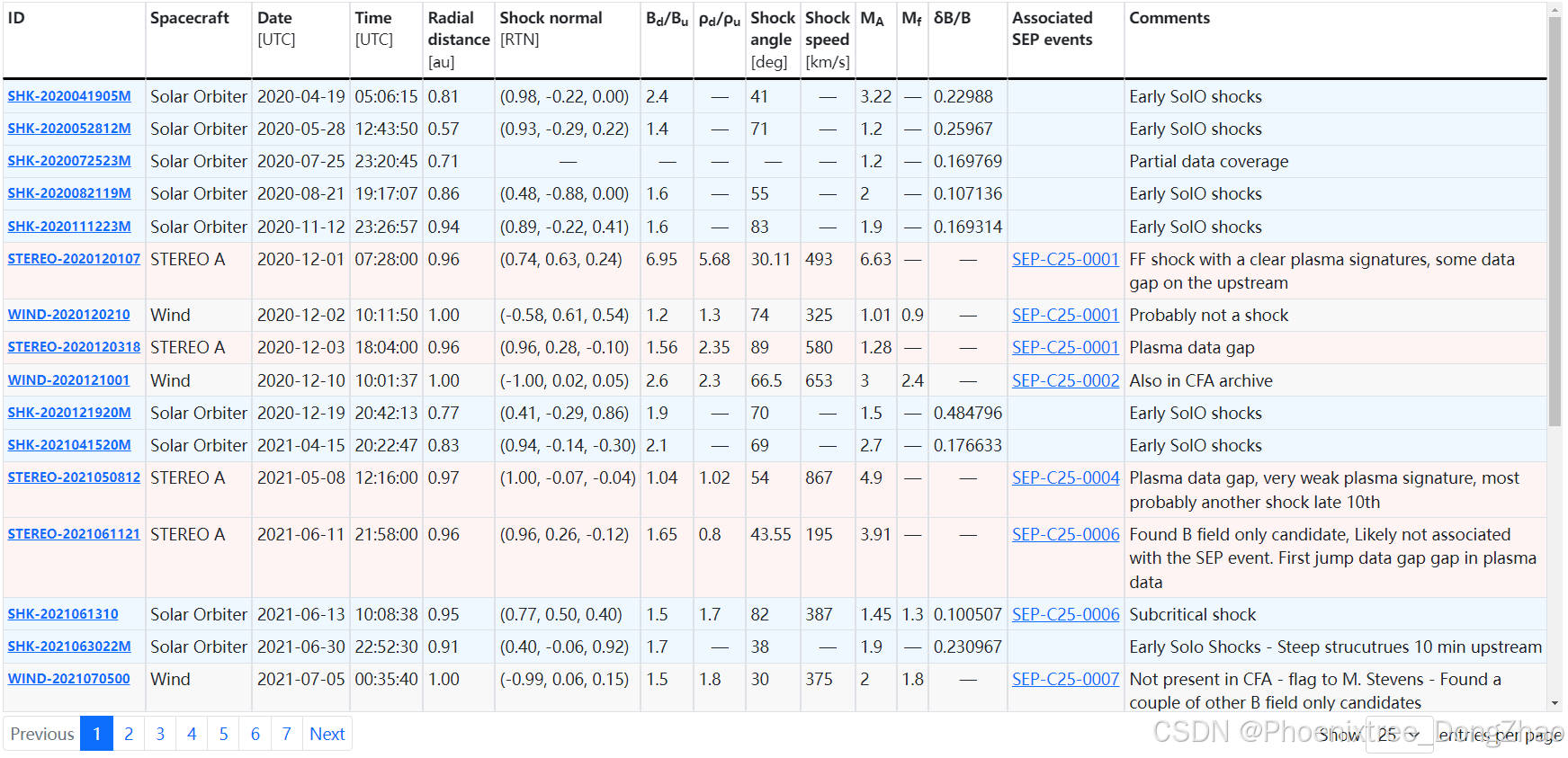Go to page 7 of results
Screen dimensions: 1568x758
tap(287, 734)
